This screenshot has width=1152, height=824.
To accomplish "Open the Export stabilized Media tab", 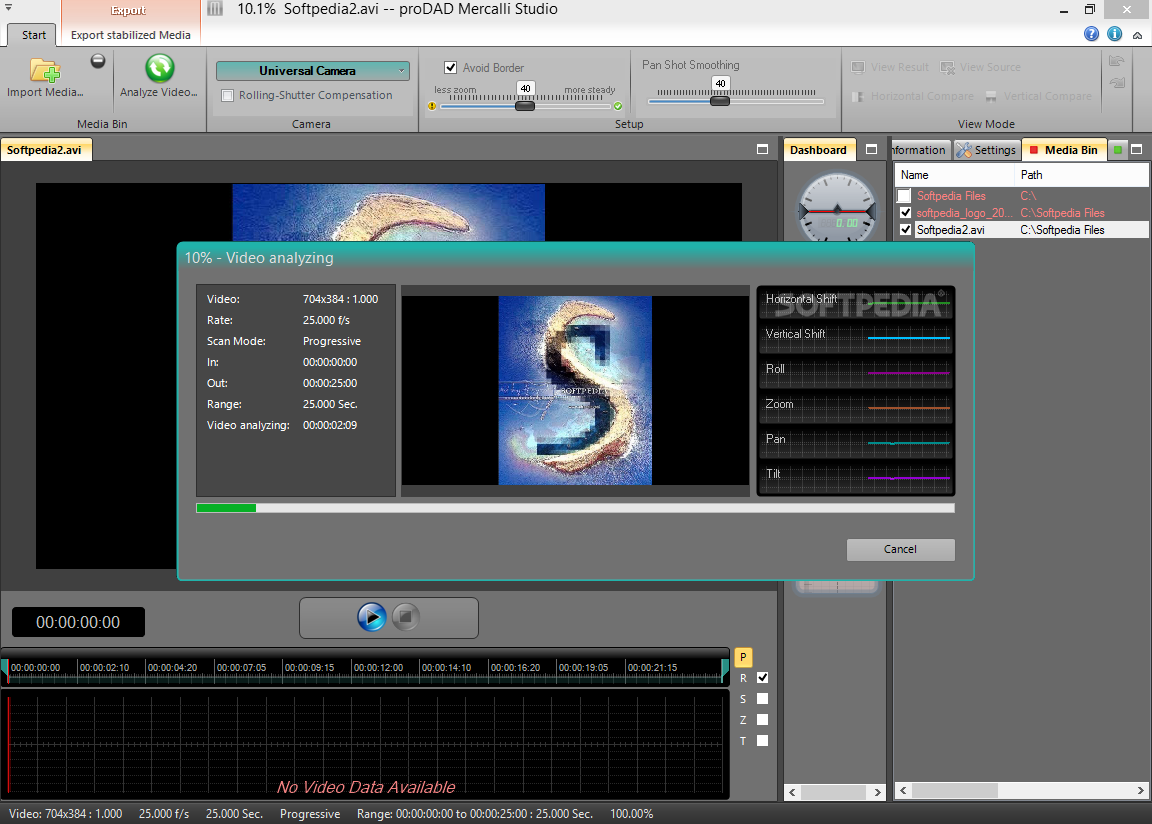I will pos(131,35).
